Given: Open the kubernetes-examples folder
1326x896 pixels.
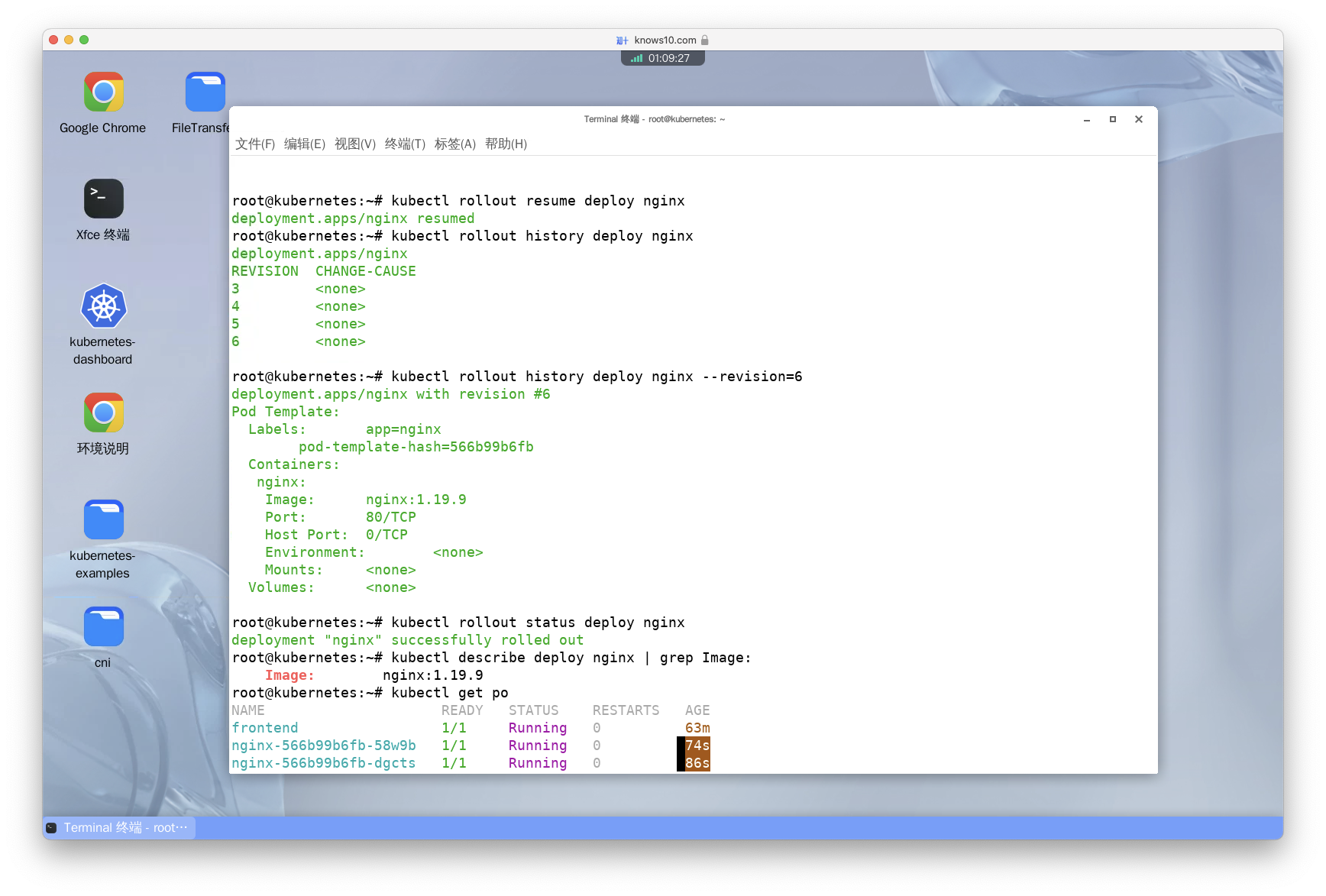Looking at the screenshot, I should click(x=103, y=520).
